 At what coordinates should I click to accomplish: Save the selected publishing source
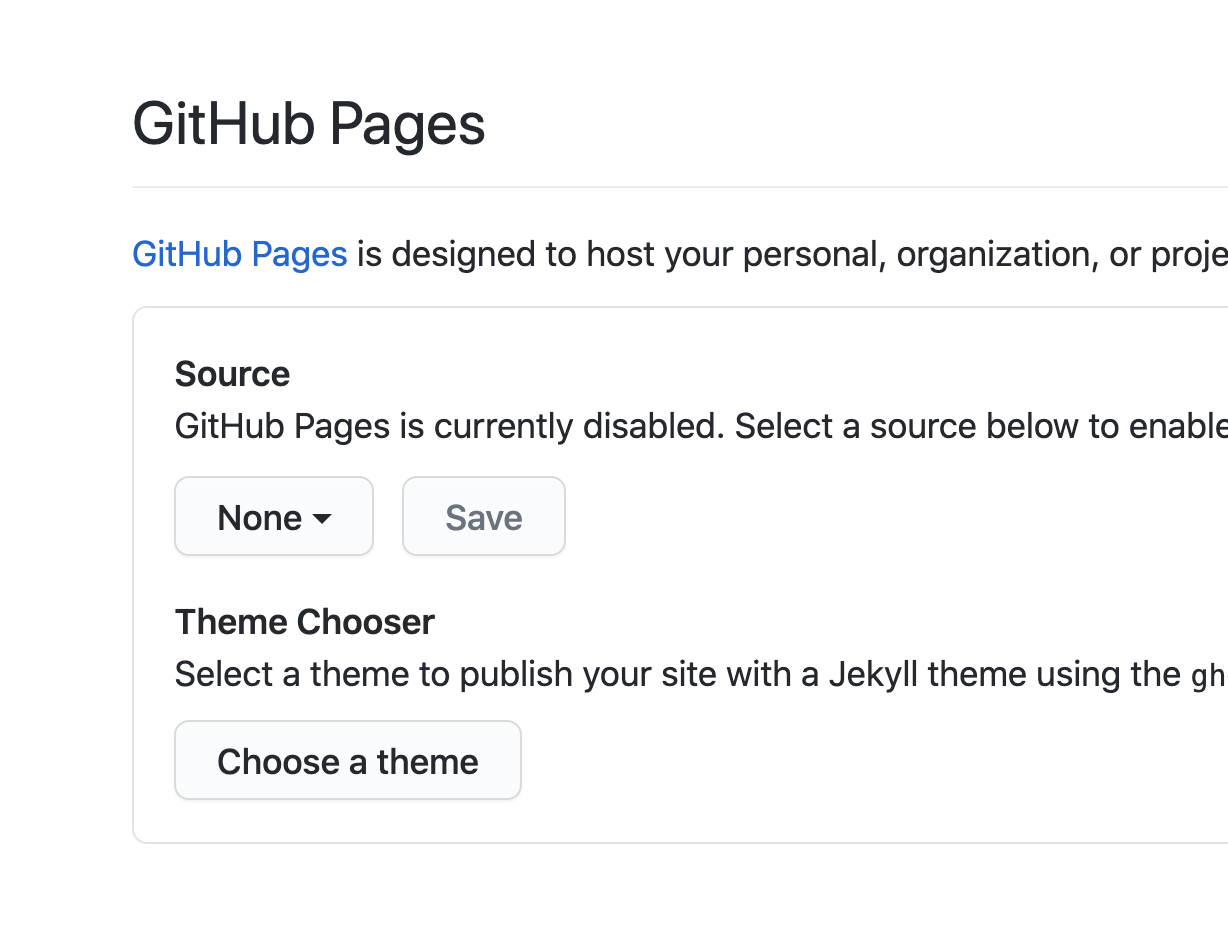coord(483,516)
